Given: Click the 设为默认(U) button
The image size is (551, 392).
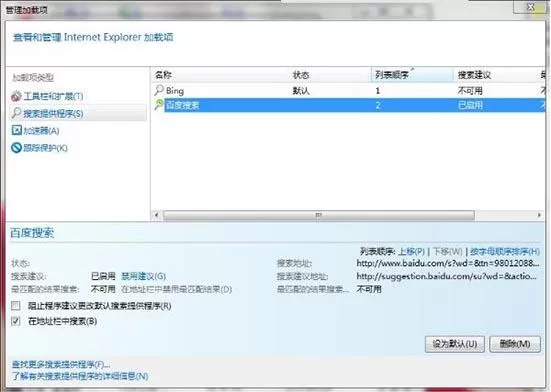Looking at the screenshot, I should coord(455,344).
